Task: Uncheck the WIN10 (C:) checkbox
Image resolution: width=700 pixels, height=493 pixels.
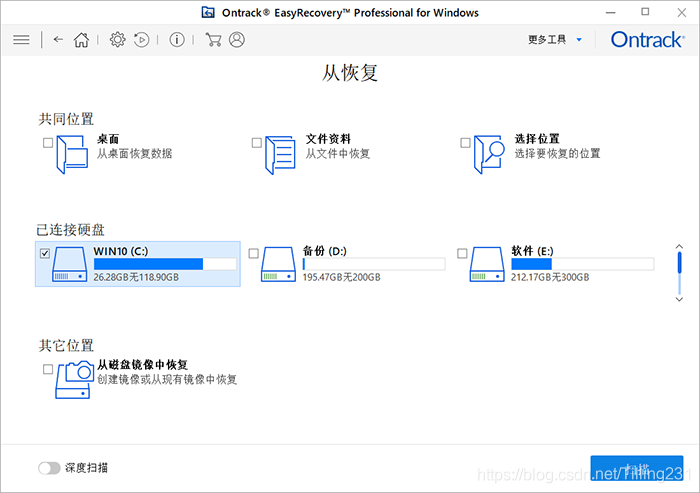Action: (45, 254)
